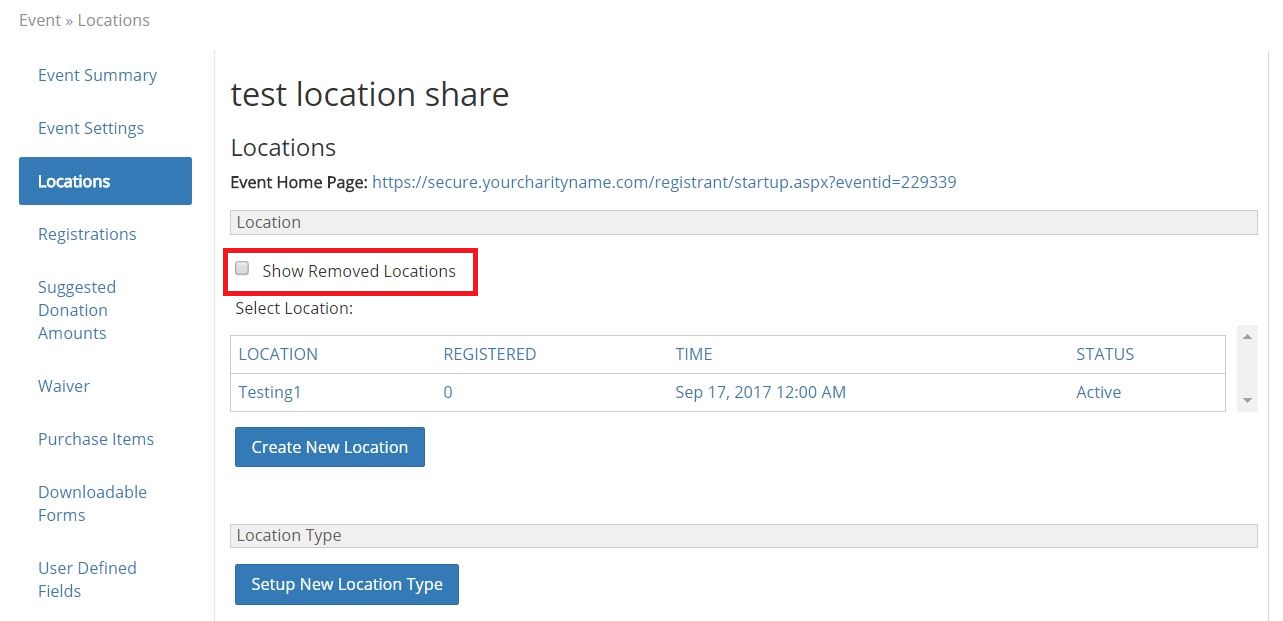This screenshot has width=1283, height=621.
Task: Open Downloadable Forms in the sidebar
Action: coord(92,503)
